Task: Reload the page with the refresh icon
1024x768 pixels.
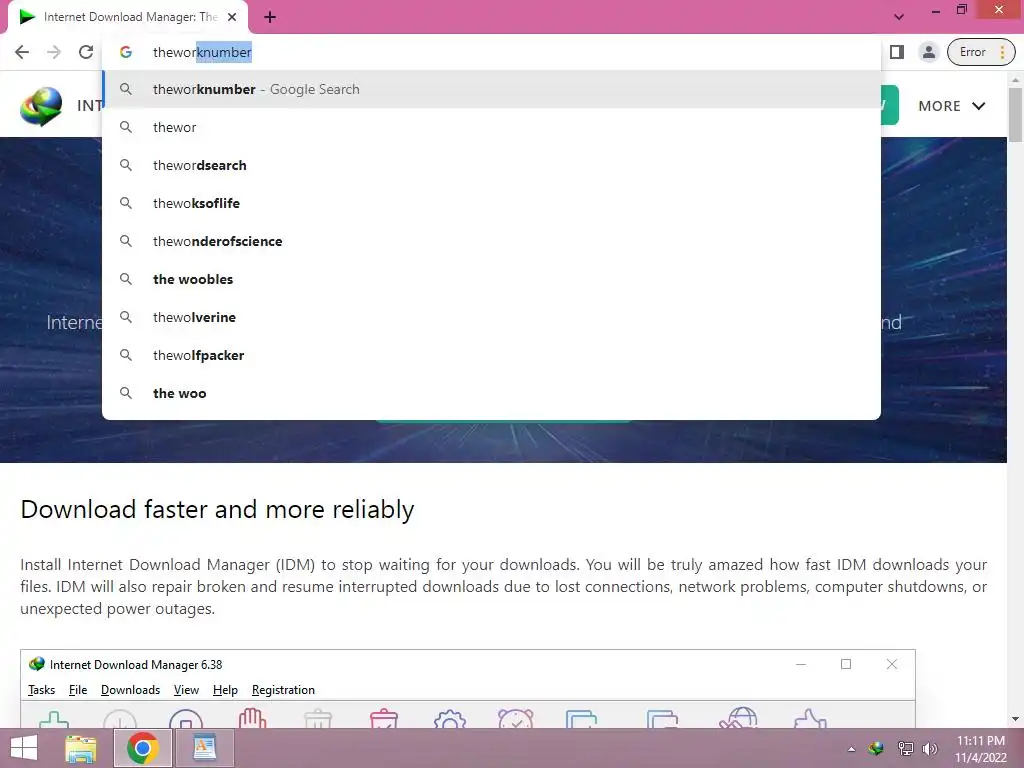Action: coord(86,52)
